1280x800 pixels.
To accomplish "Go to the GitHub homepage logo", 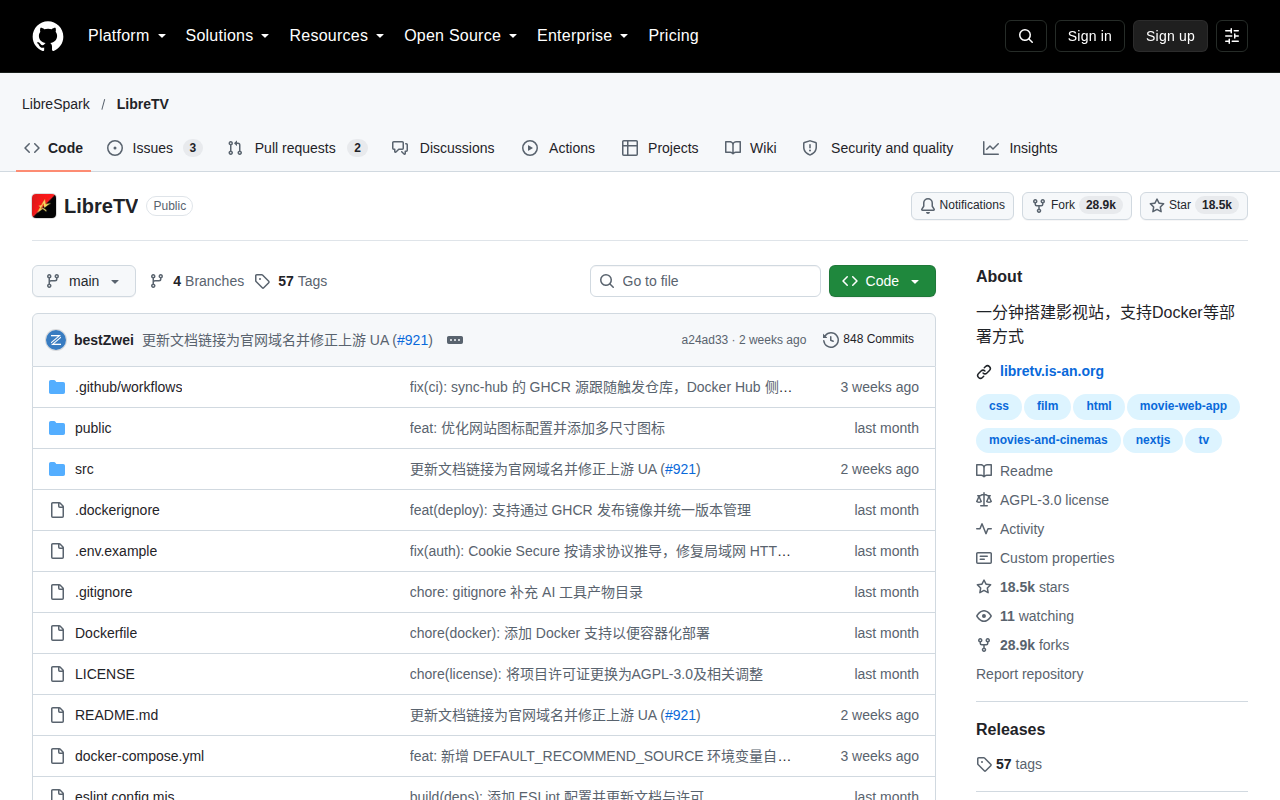I will coord(48,36).
